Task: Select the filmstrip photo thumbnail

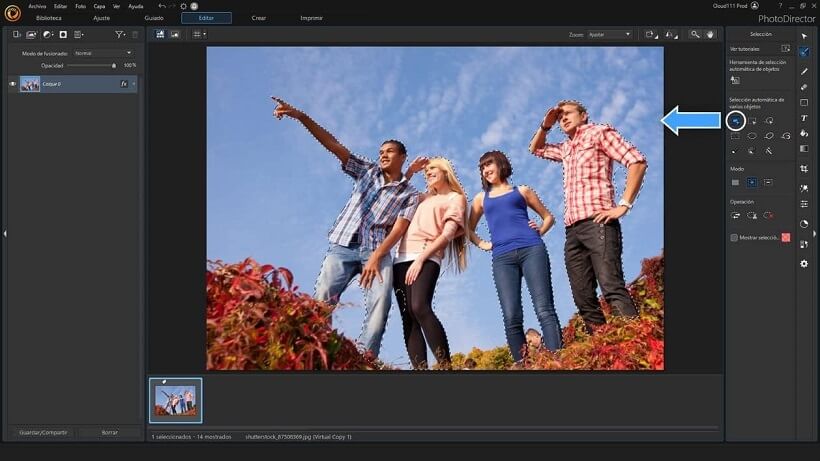Action: pos(176,400)
